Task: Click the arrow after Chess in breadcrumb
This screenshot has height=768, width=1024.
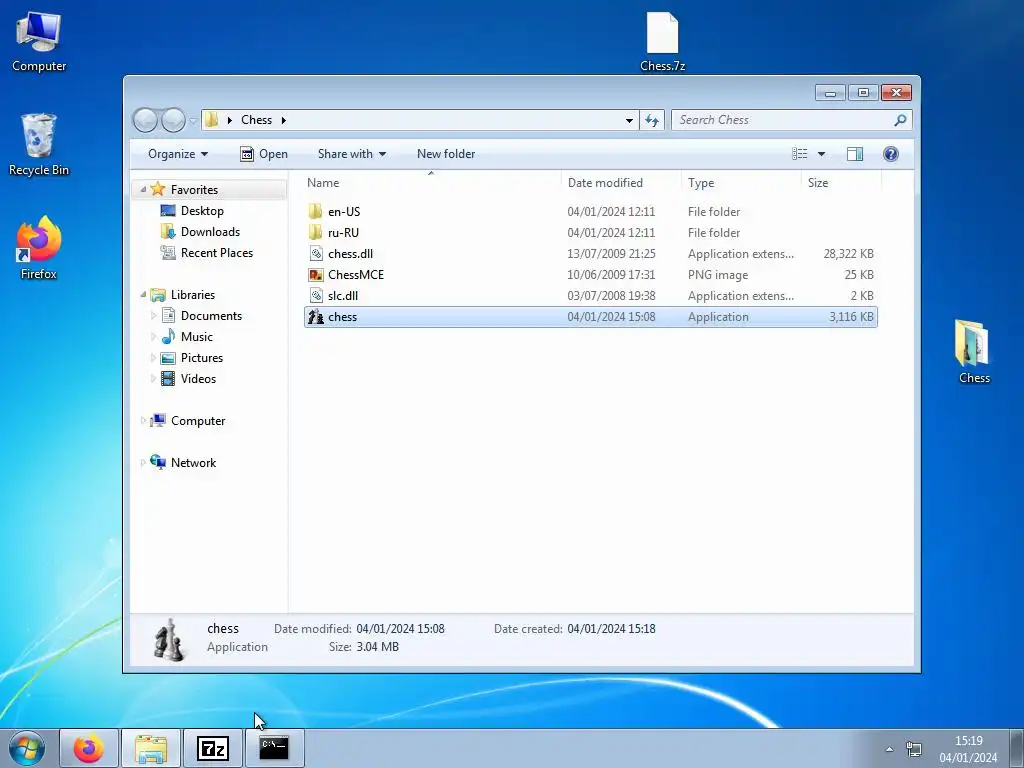Action: point(283,120)
